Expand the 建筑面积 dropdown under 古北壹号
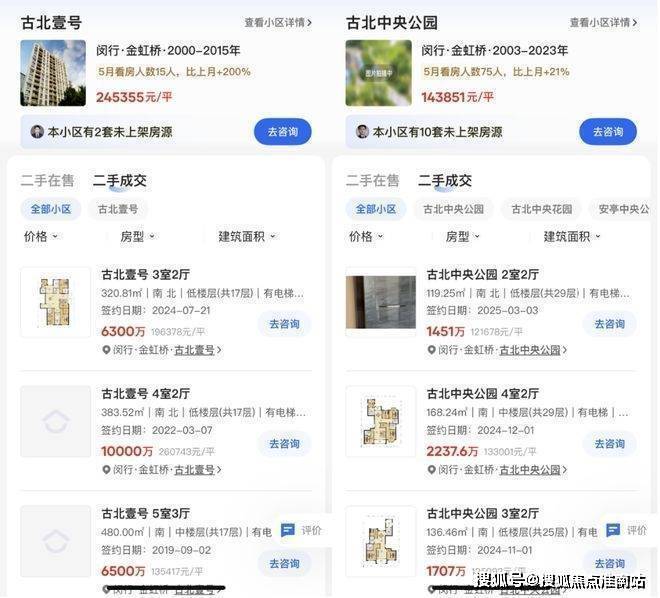 [247, 237]
